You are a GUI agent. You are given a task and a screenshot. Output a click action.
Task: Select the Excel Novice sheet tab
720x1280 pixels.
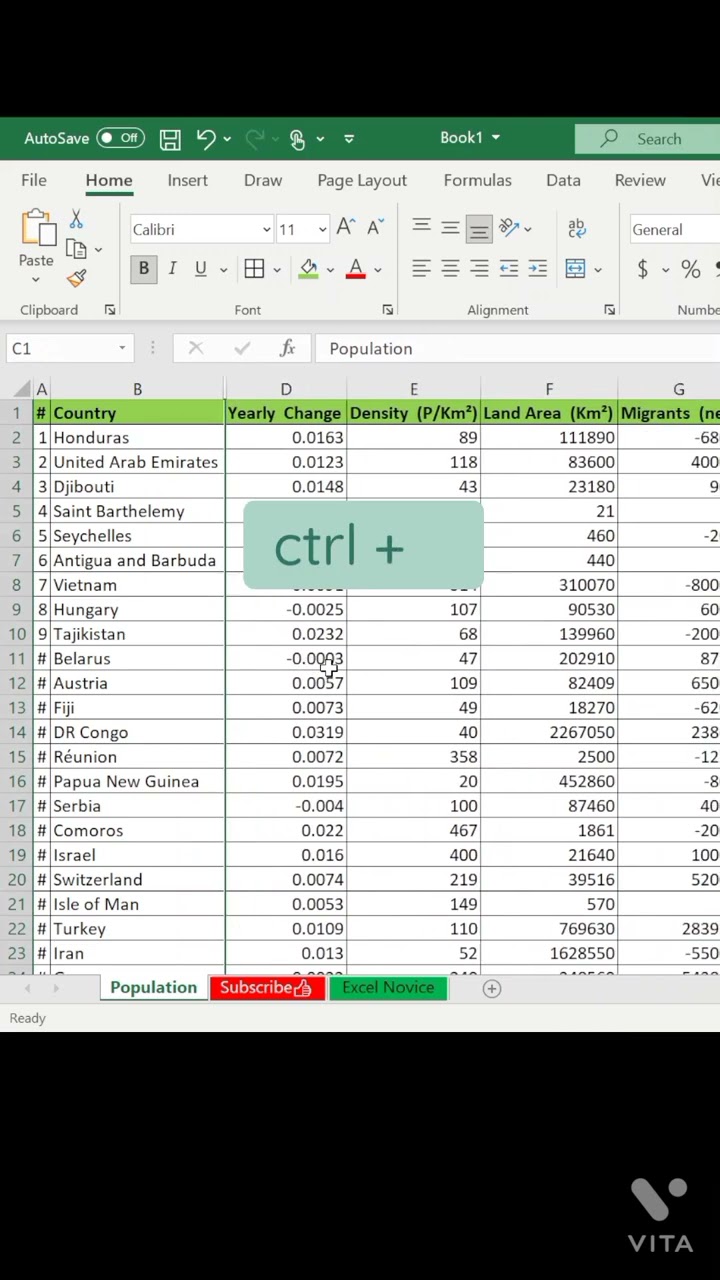[x=388, y=987]
